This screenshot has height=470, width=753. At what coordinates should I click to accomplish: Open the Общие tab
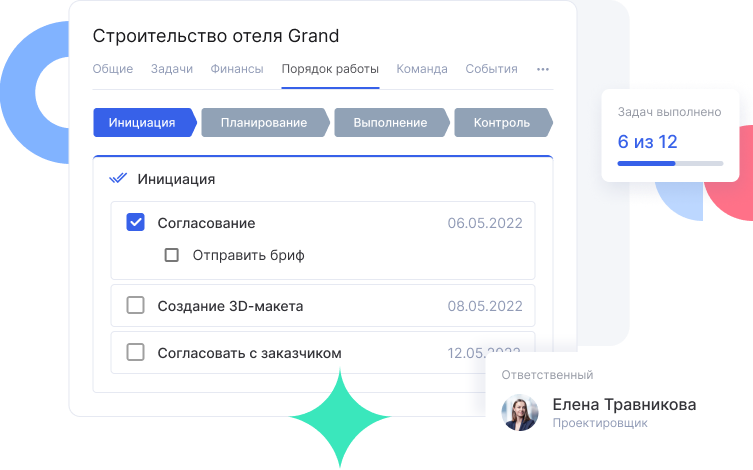113,69
